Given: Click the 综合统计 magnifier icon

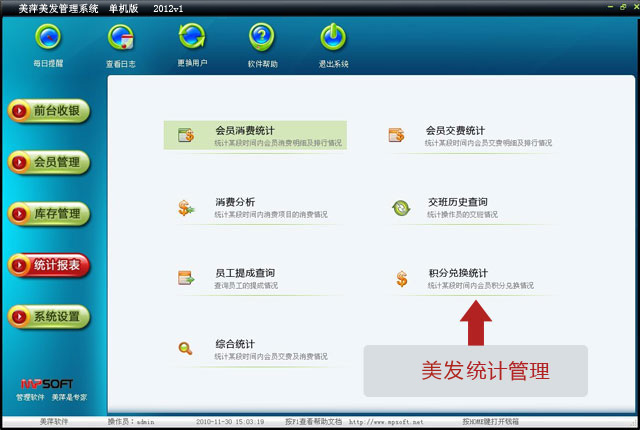Looking at the screenshot, I should [186, 348].
